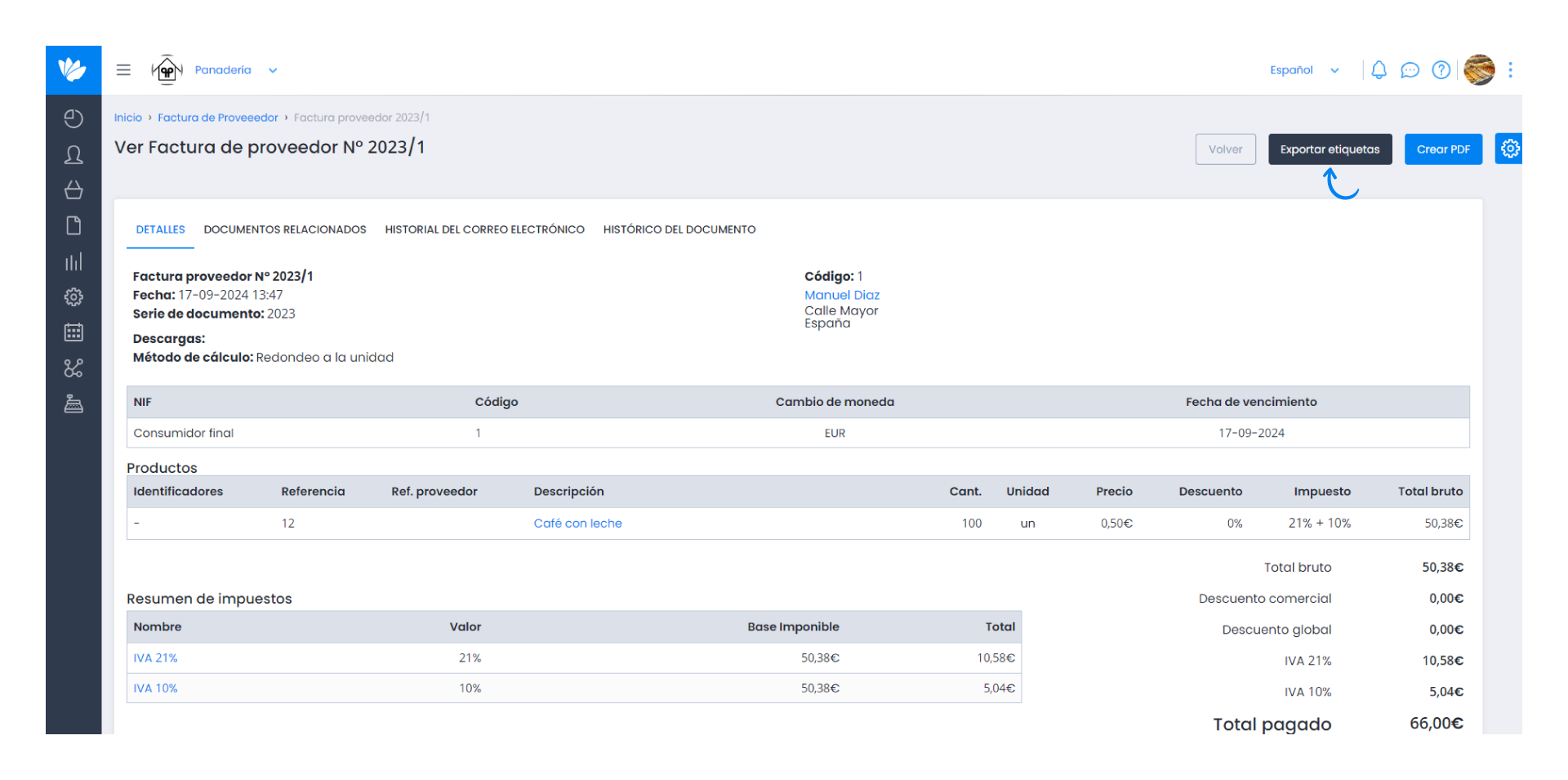Click the Base Imponible column header
Viewport: 1568px width, 780px height.
point(793,627)
